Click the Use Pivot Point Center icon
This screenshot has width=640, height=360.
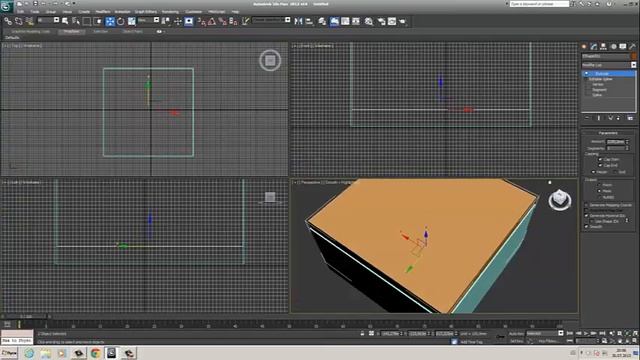(x=166, y=21)
